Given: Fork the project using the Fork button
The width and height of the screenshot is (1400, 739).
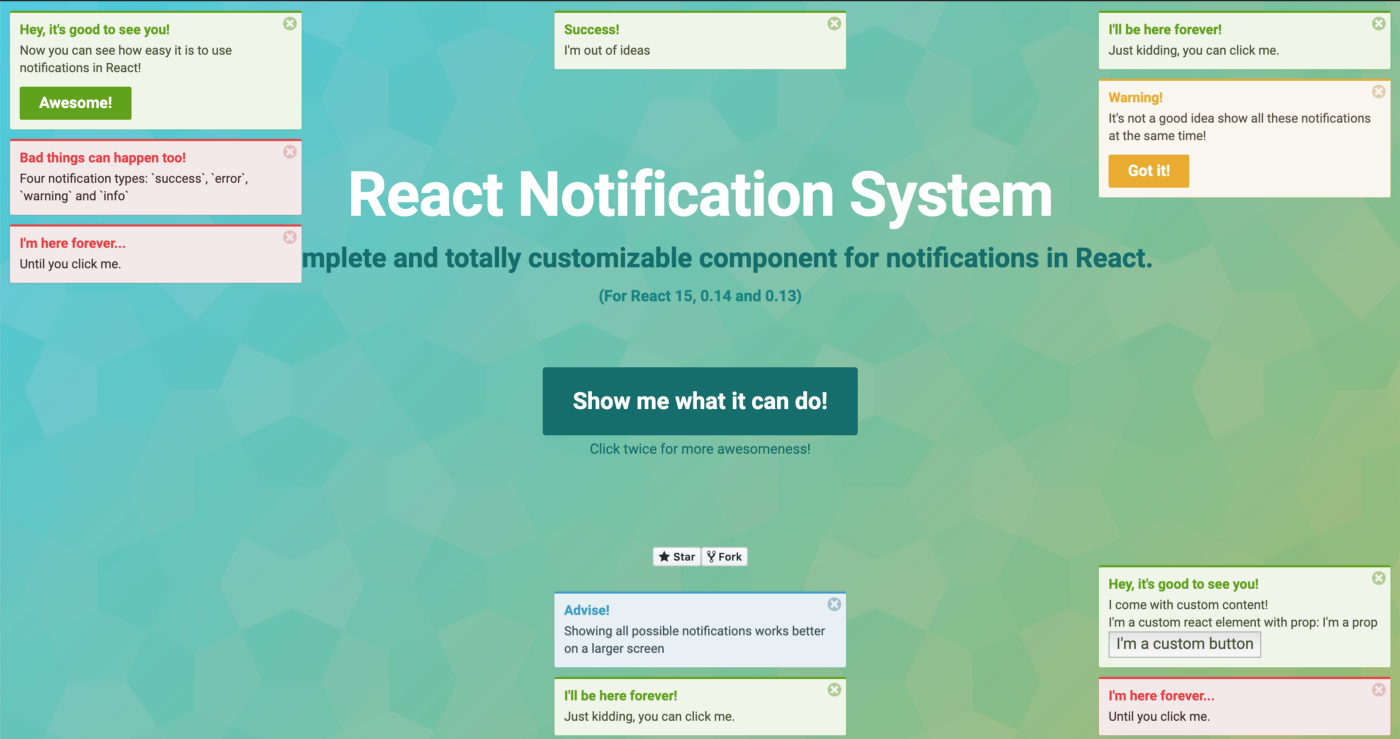Looking at the screenshot, I should coord(725,557).
